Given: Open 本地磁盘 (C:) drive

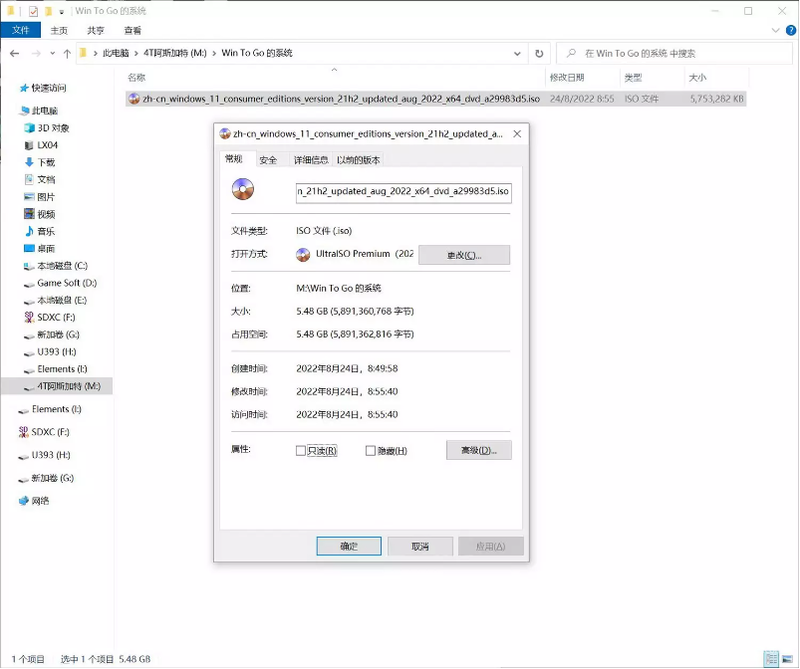Looking at the screenshot, I should point(56,266).
